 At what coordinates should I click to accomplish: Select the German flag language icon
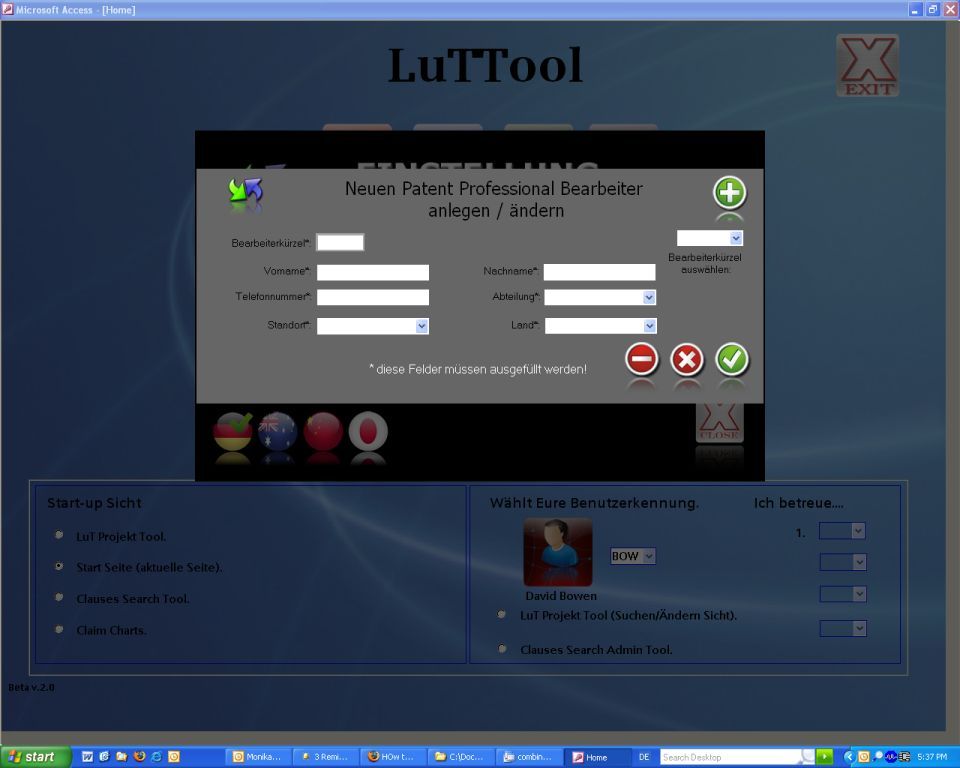pos(233,432)
